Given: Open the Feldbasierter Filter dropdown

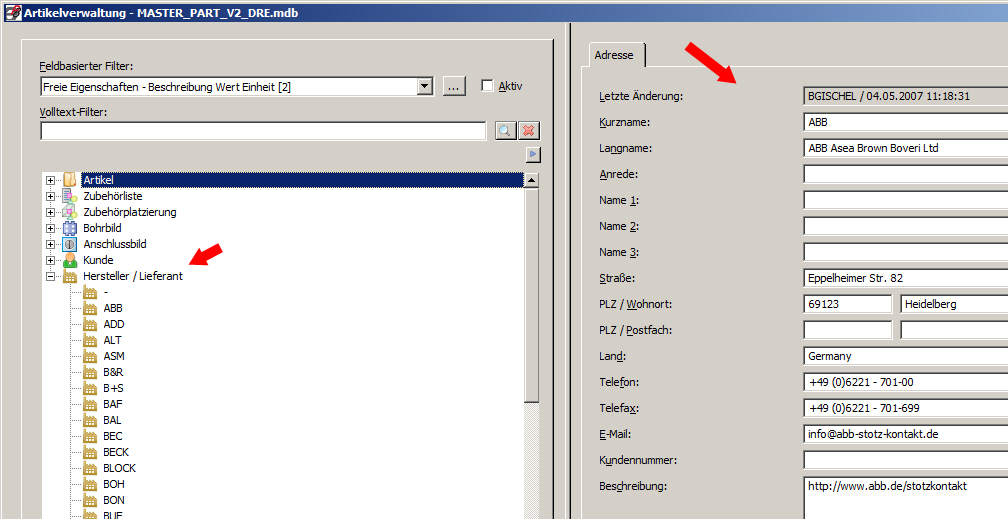Looking at the screenshot, I should pos(424,86).
